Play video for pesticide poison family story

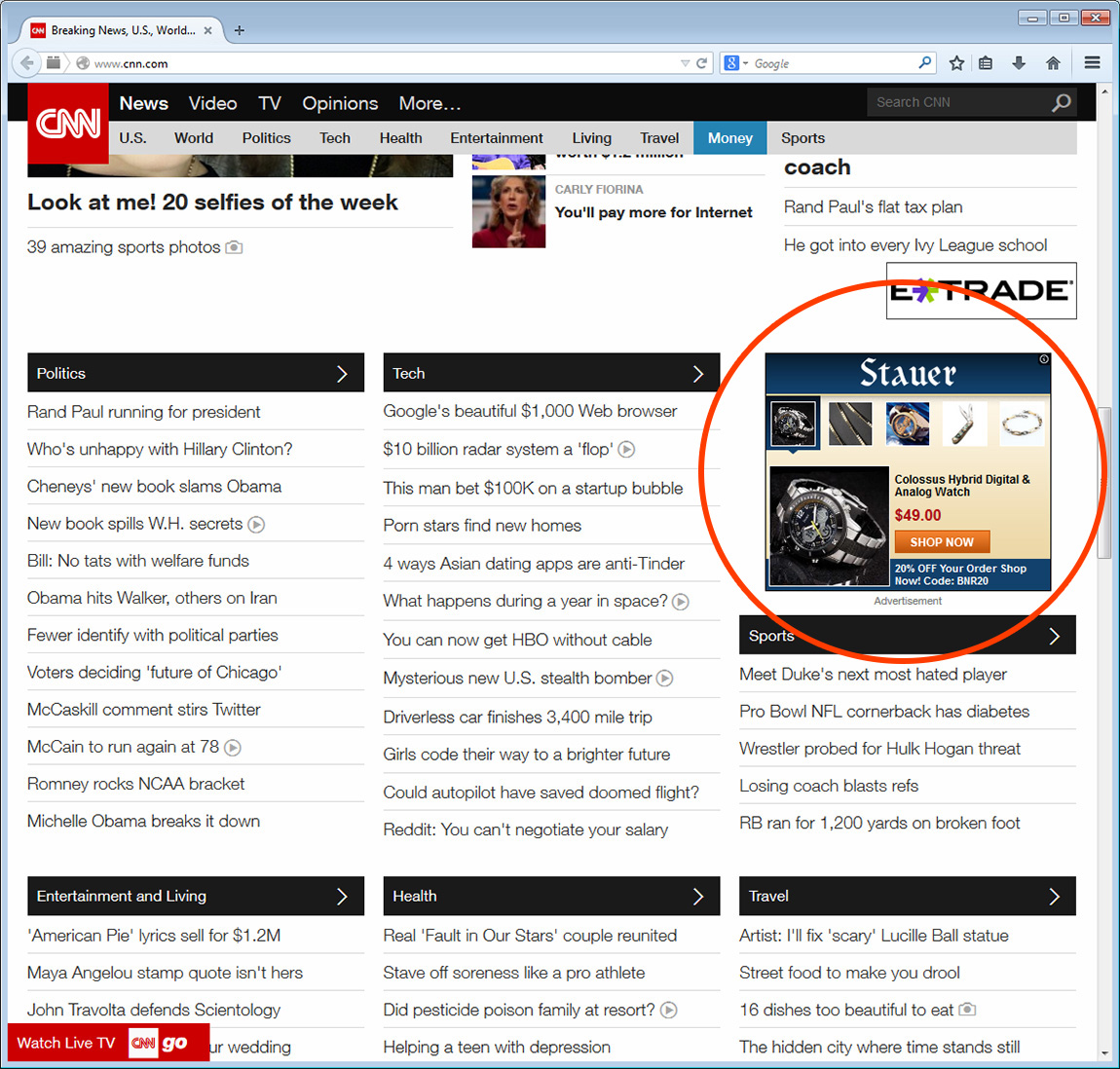[x=668, y=1011]
